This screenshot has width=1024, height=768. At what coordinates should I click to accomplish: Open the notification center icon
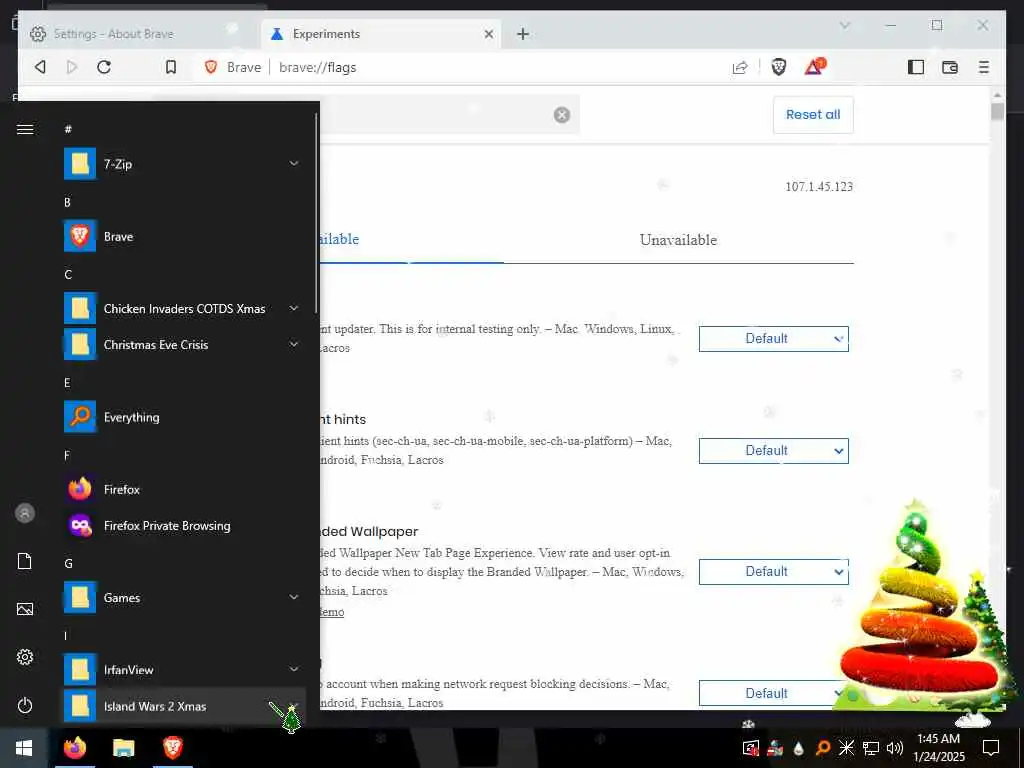click(x=991, y=748)
